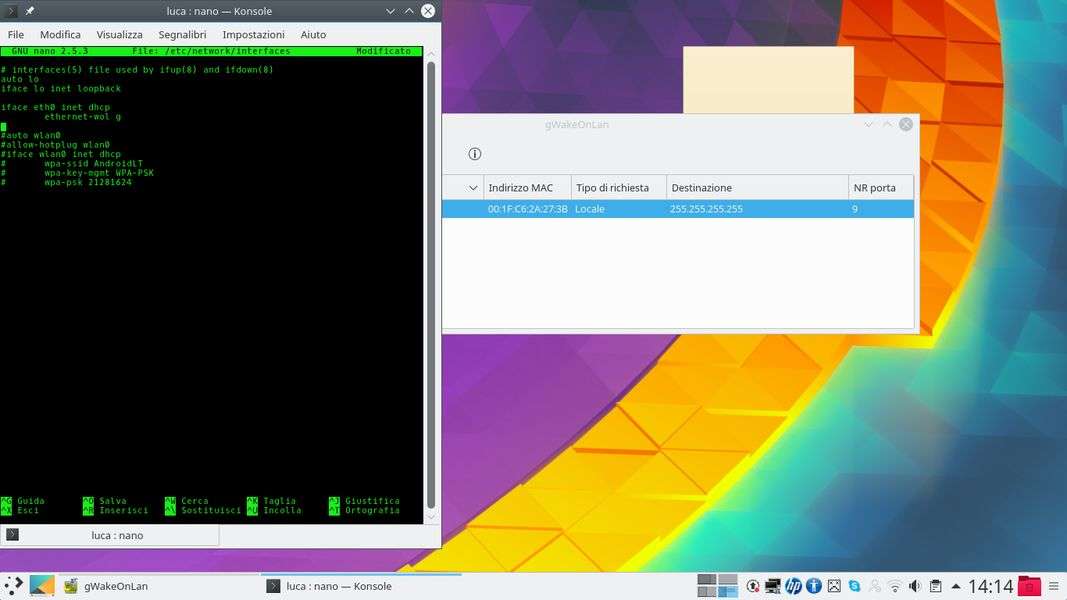The width and height of the screenshot is (1067, 600).
Task: Open Skype from the system tray
Action: tap(854, 586)
